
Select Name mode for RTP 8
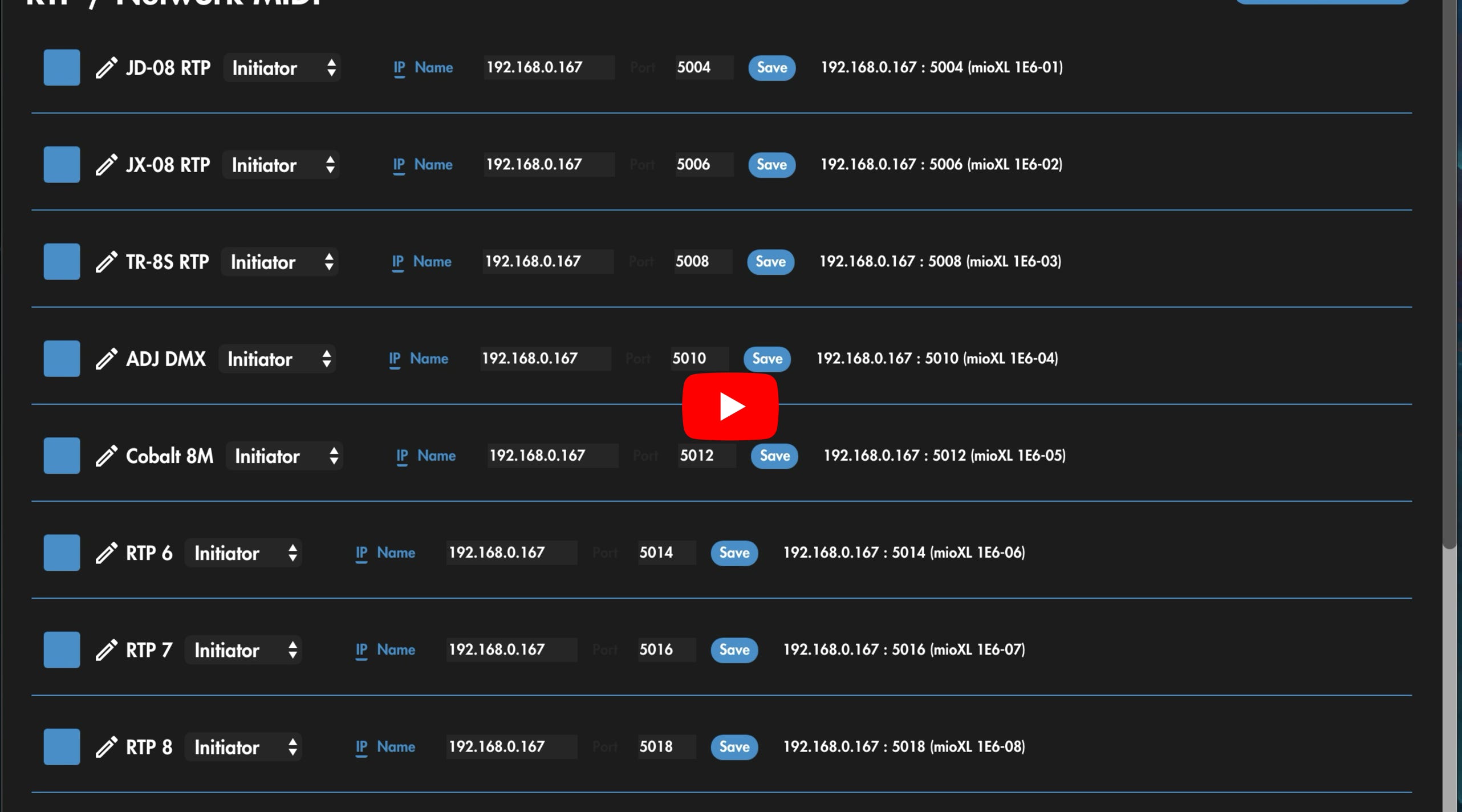(x=396, y=746)
